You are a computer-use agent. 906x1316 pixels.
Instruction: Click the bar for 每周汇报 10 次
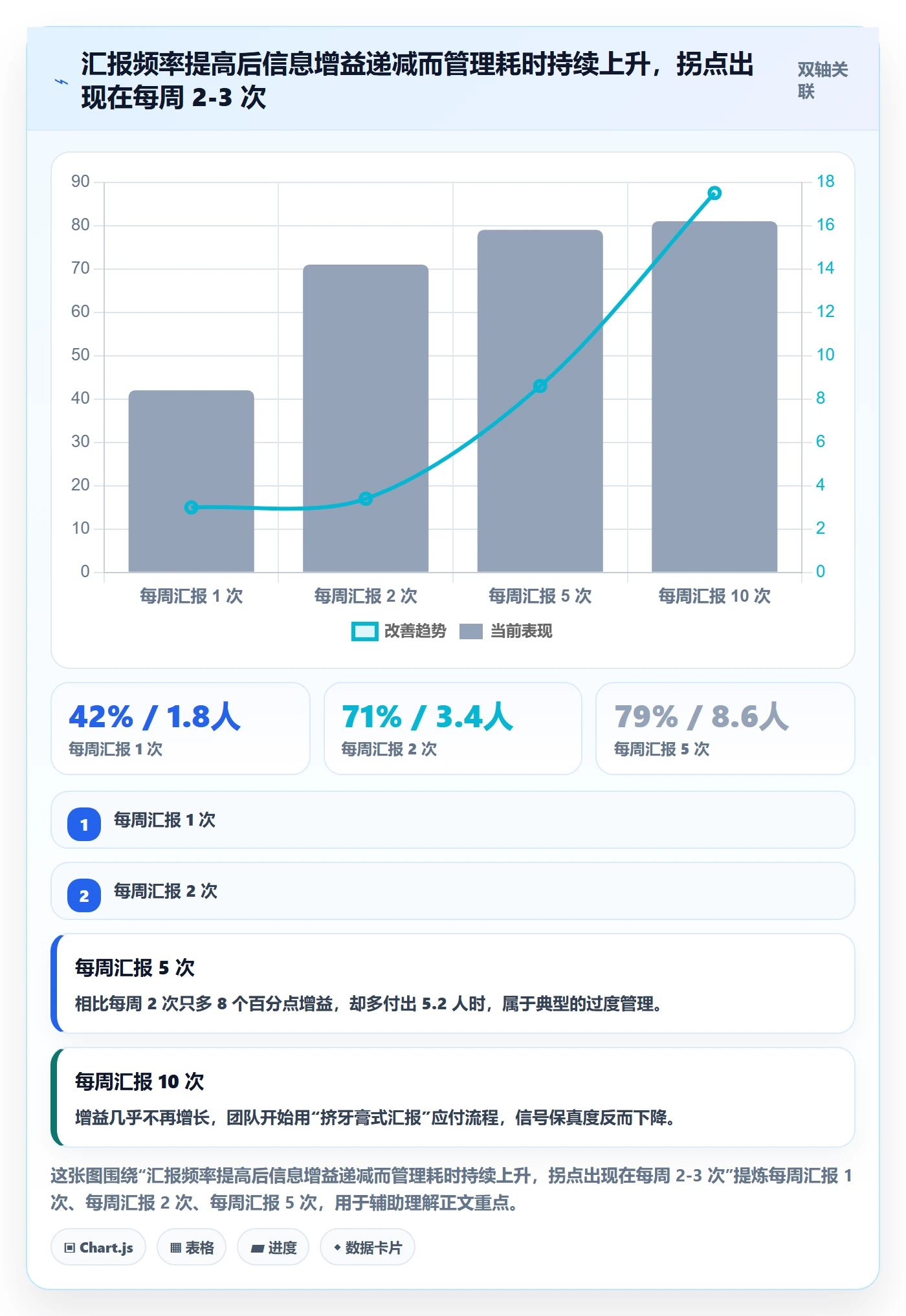714,397
